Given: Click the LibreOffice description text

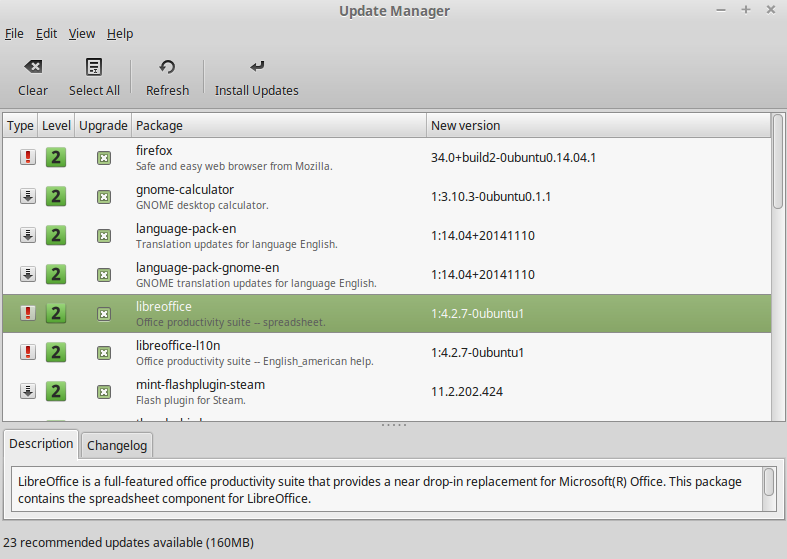Looking at the screenshot, I should (x=380, y=490).
